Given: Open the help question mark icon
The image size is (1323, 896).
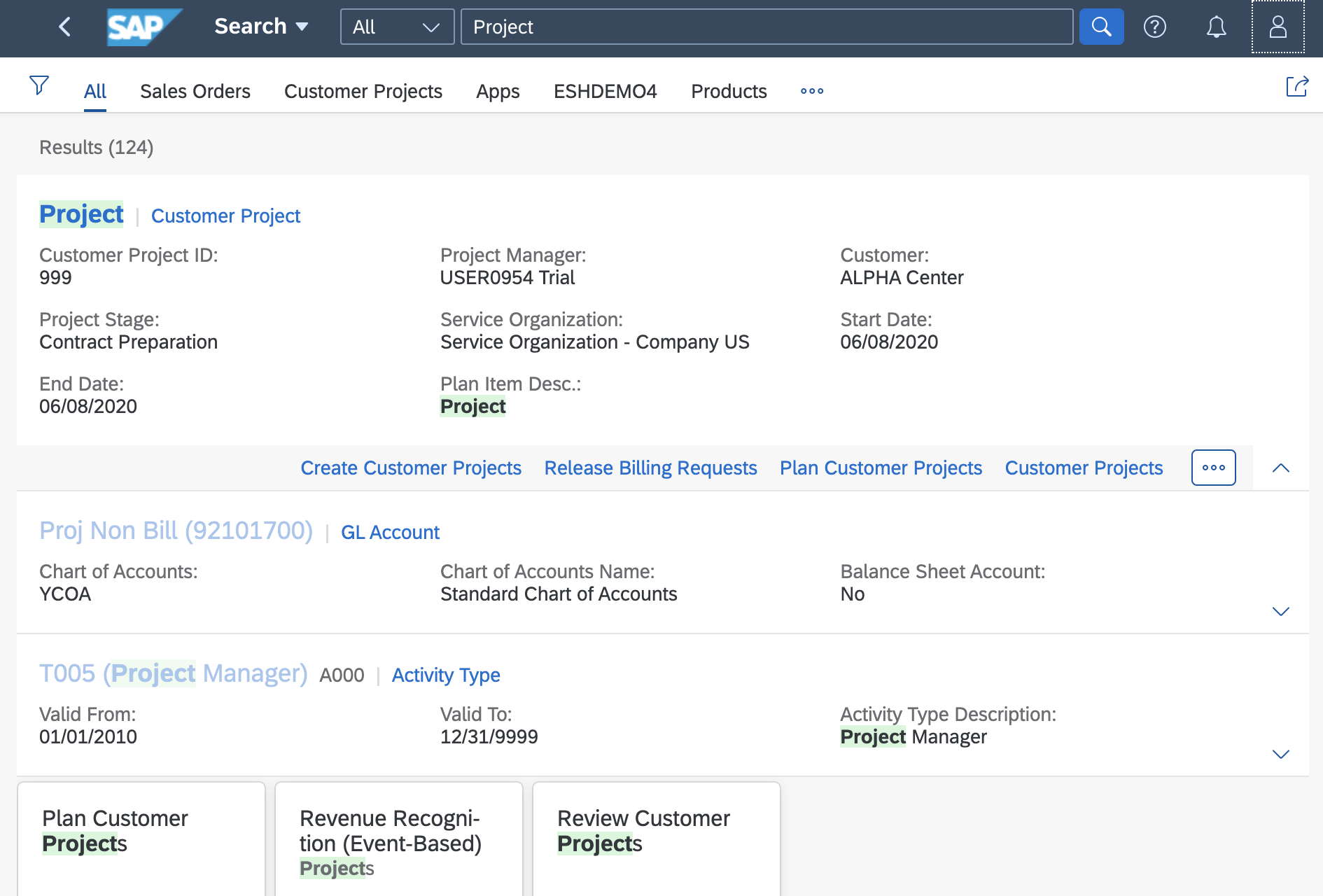Looking at the screenshot, I should pos(1155,27).
